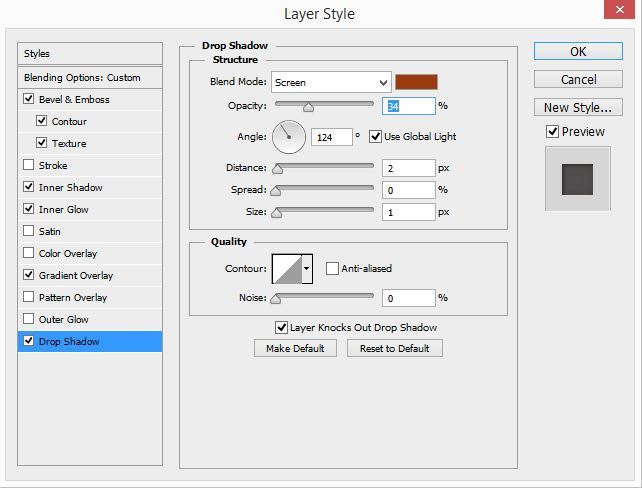The height and width of the screenshot is (488, 642).
Task: Click Reset to Default button
Action: (395, 348)
